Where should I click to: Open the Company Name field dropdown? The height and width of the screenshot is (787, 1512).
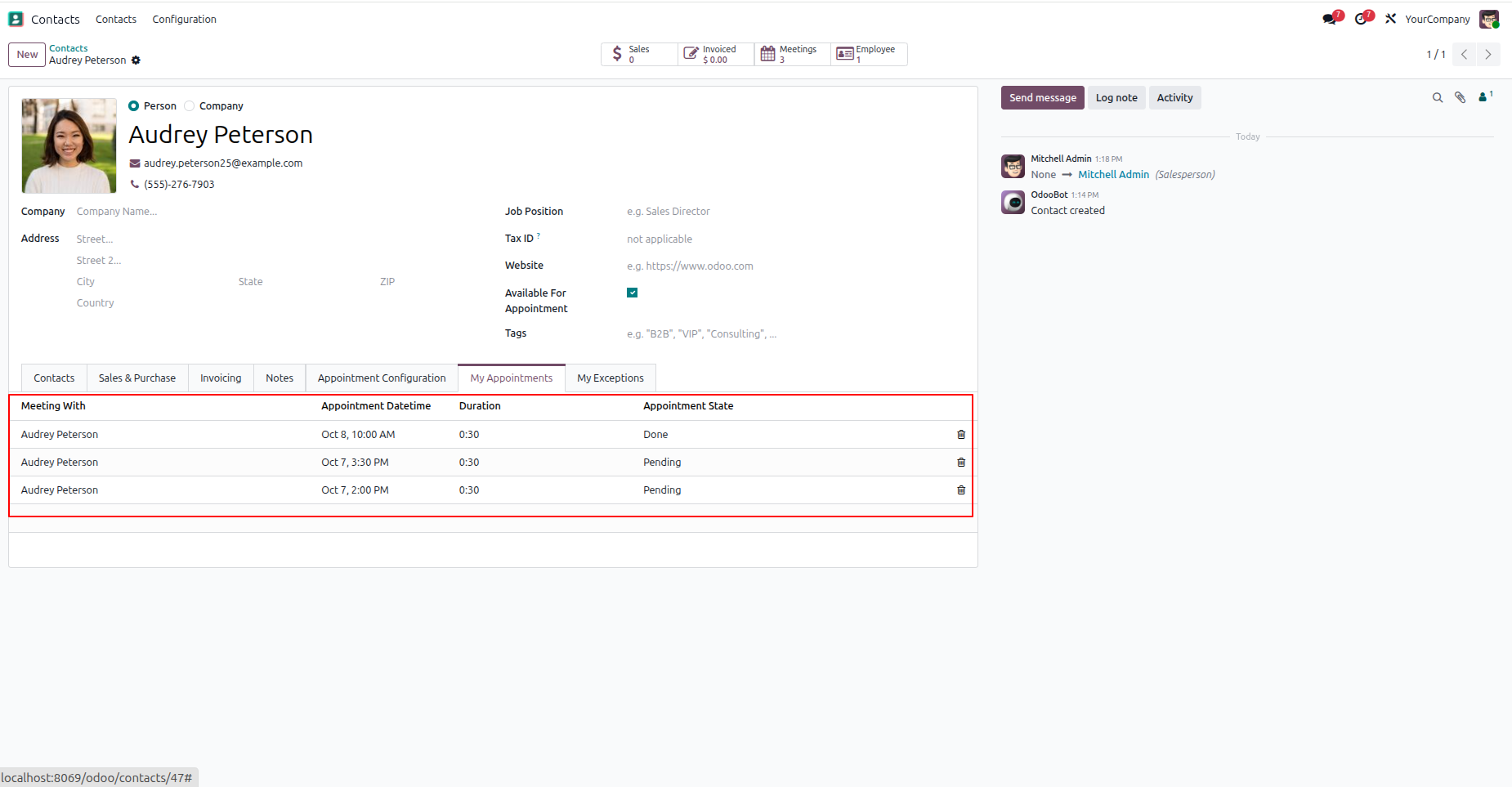[x=278, y=212]
